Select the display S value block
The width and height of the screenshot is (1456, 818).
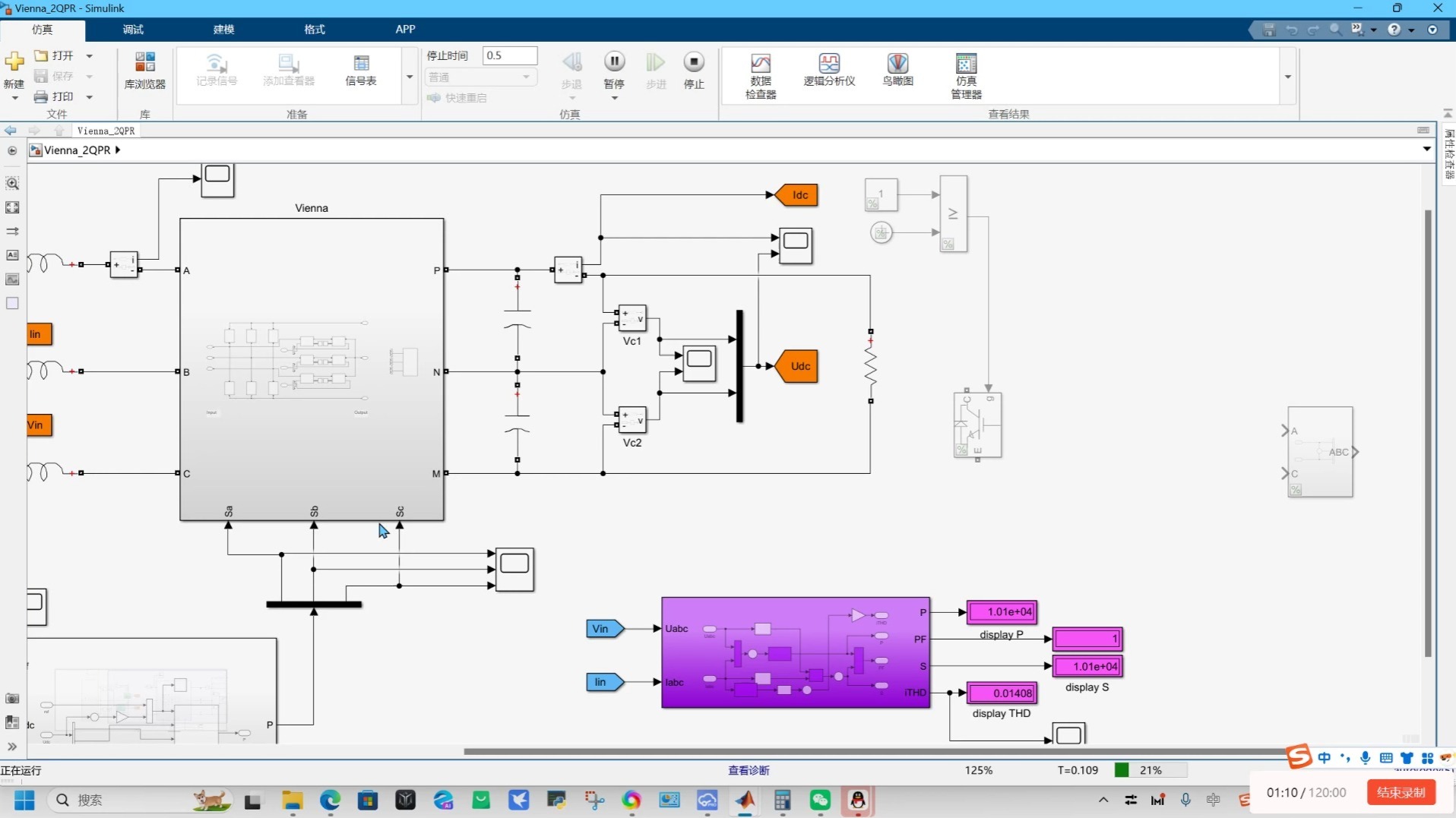(1087, 666)
